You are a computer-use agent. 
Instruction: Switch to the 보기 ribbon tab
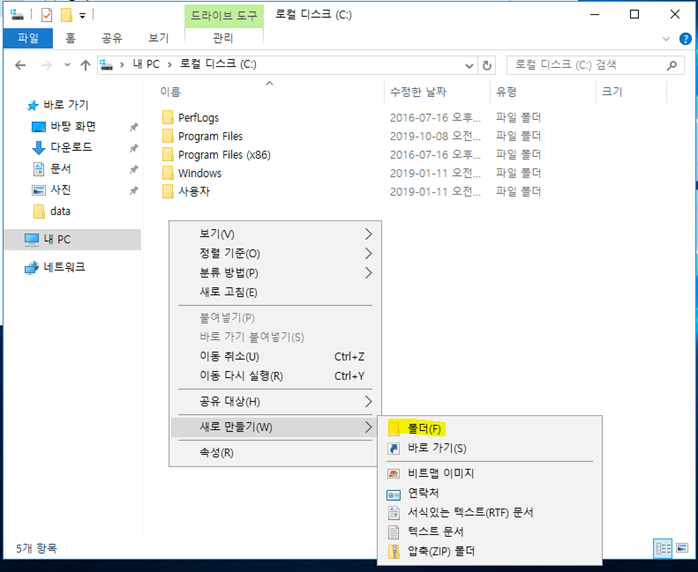click(x=158, y=38)
